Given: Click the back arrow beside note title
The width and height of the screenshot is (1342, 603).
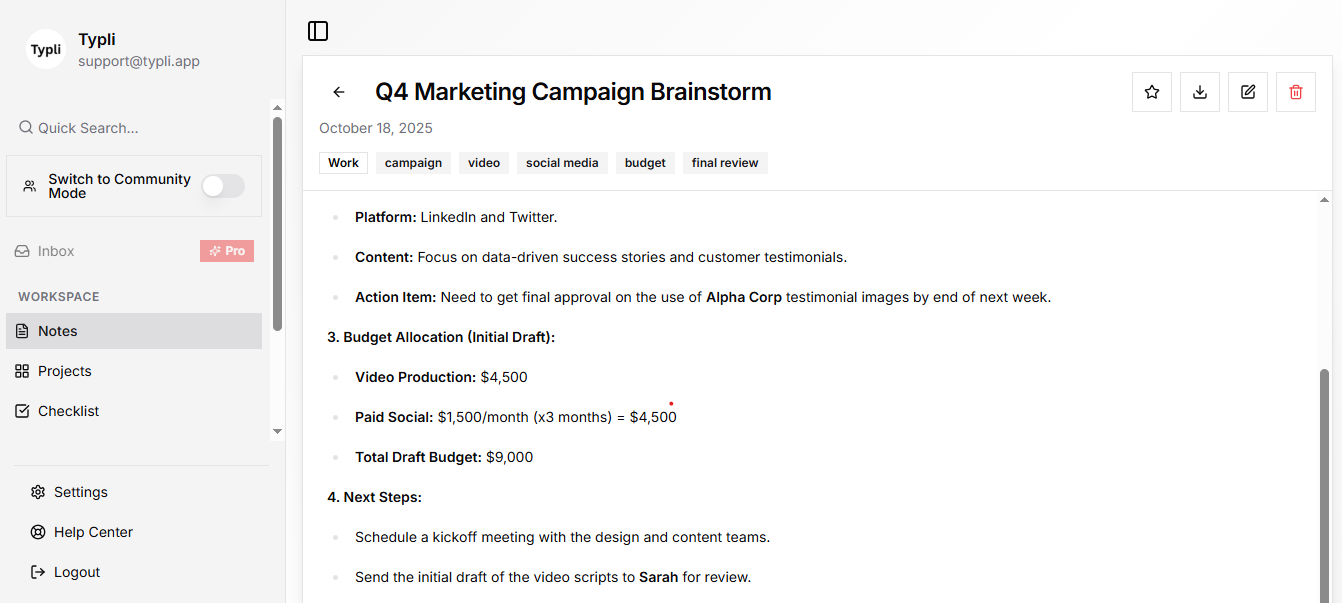Looking at the screenshot, I should coord(339,92).
